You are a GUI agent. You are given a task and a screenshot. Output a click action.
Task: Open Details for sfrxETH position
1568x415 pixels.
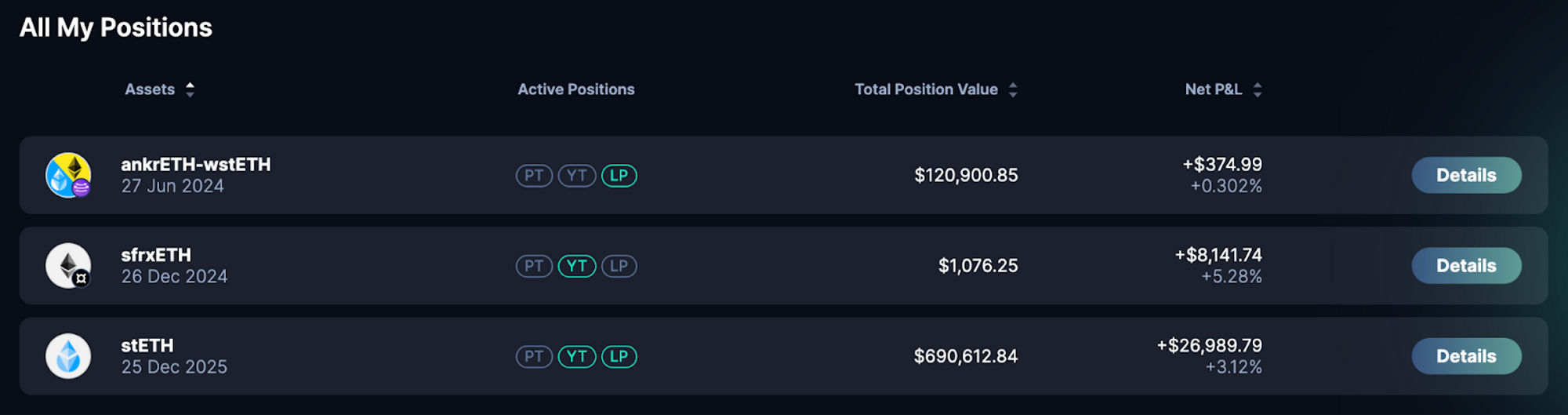click(x=1466, y=266)
